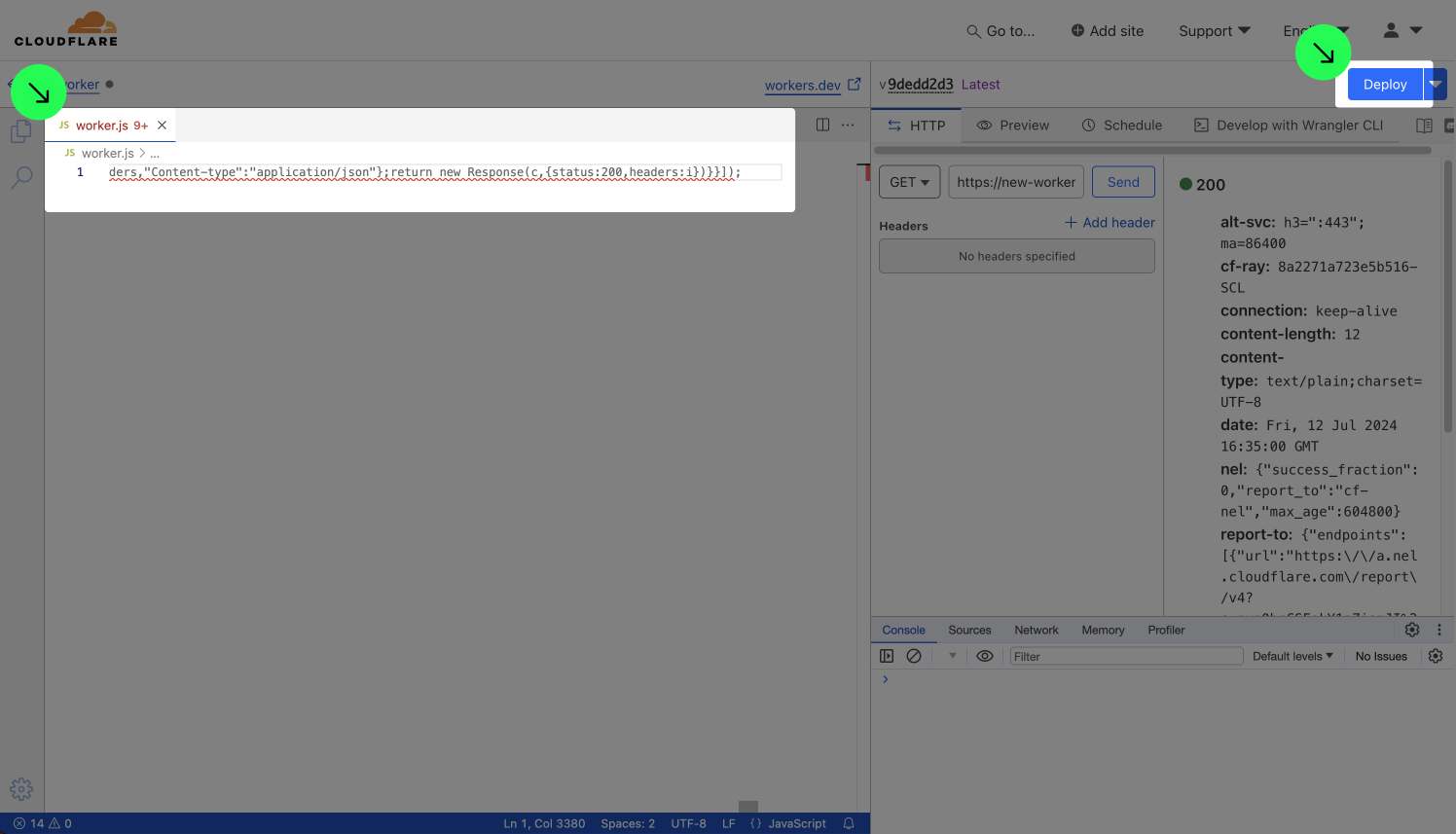
Task: Split the editor with split icon
Action: [x=823, y=125]
